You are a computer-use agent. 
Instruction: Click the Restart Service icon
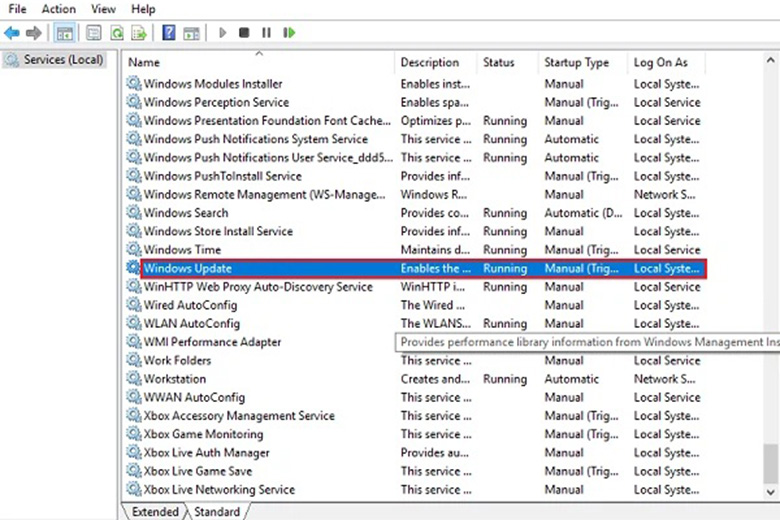click(x=289, y=33)
